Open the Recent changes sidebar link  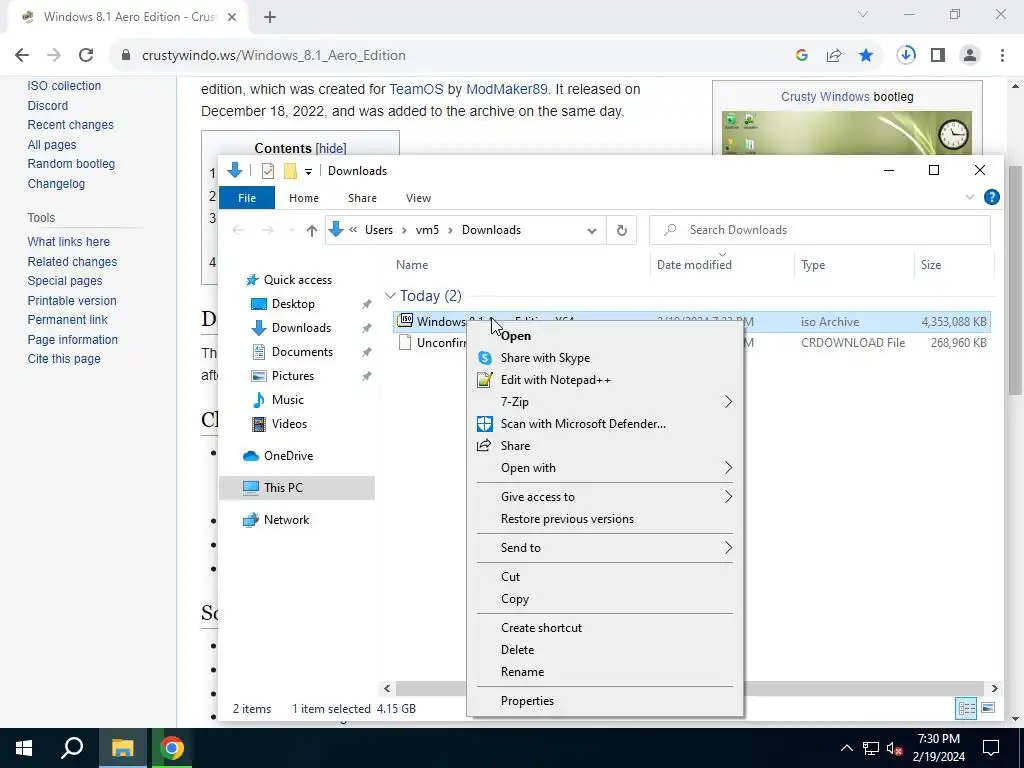(71, 125)
